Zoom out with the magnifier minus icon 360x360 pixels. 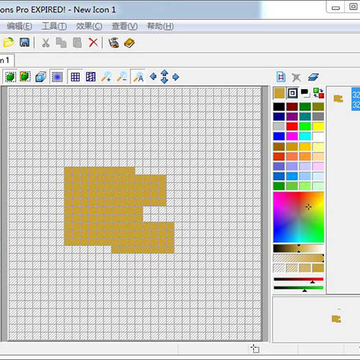[x=121, y=77]
